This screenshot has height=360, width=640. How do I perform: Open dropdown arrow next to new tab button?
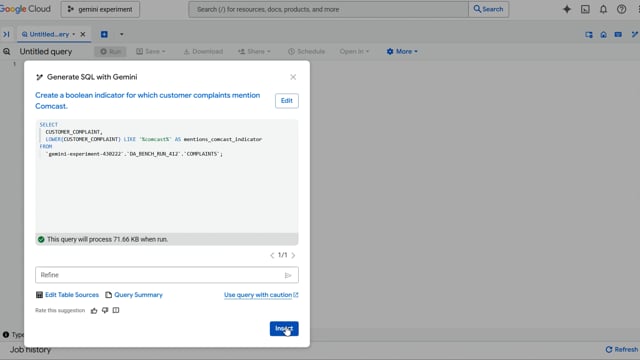122,34
